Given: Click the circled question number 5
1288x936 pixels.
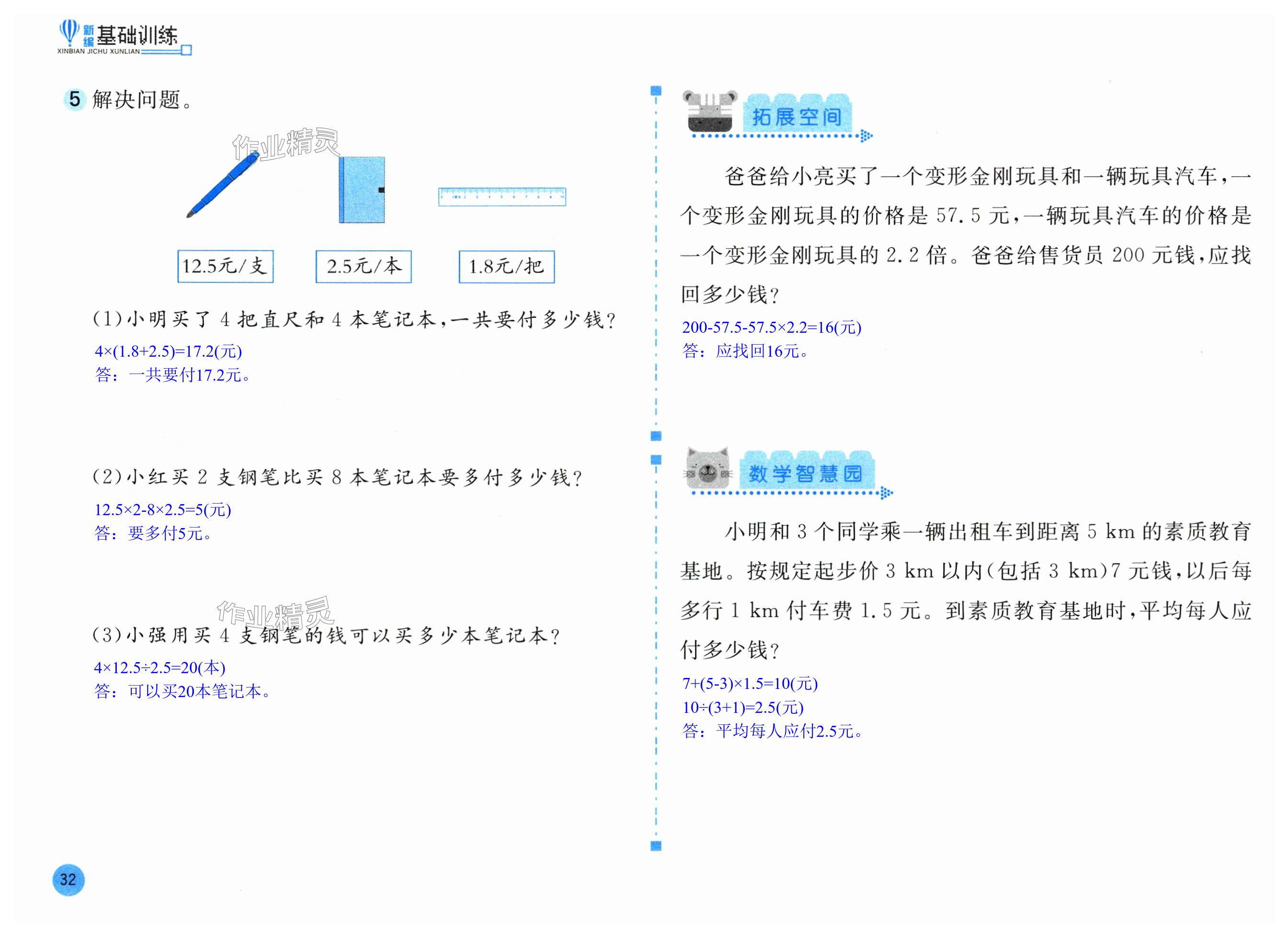Looking at the screenshot, I should [x=74, y=99].
